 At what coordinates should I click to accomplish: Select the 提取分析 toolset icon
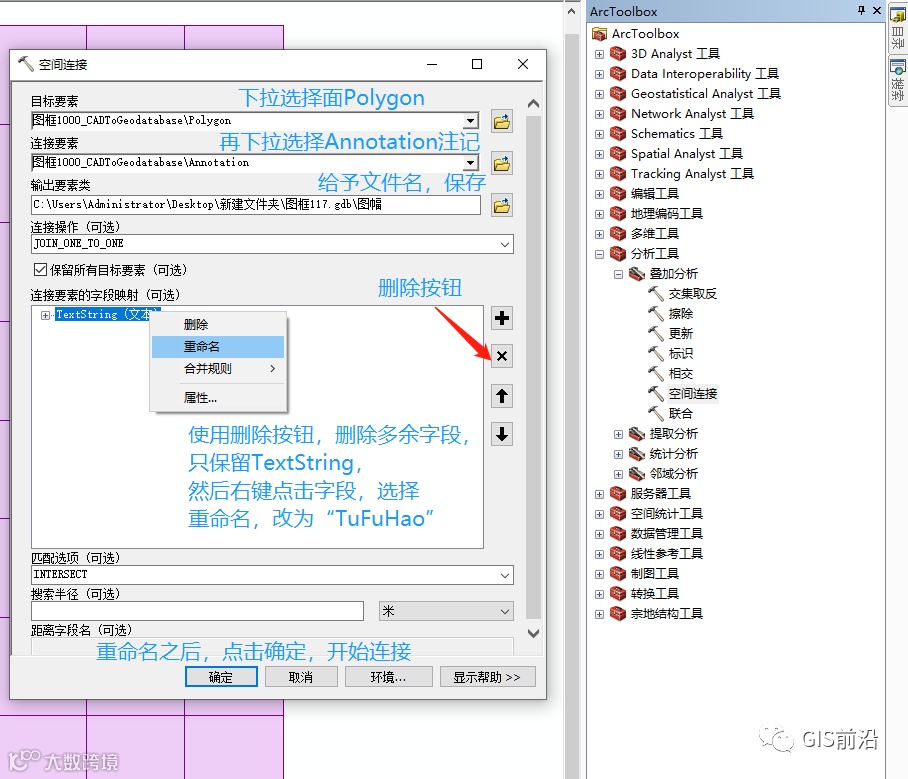click(637, 434)
